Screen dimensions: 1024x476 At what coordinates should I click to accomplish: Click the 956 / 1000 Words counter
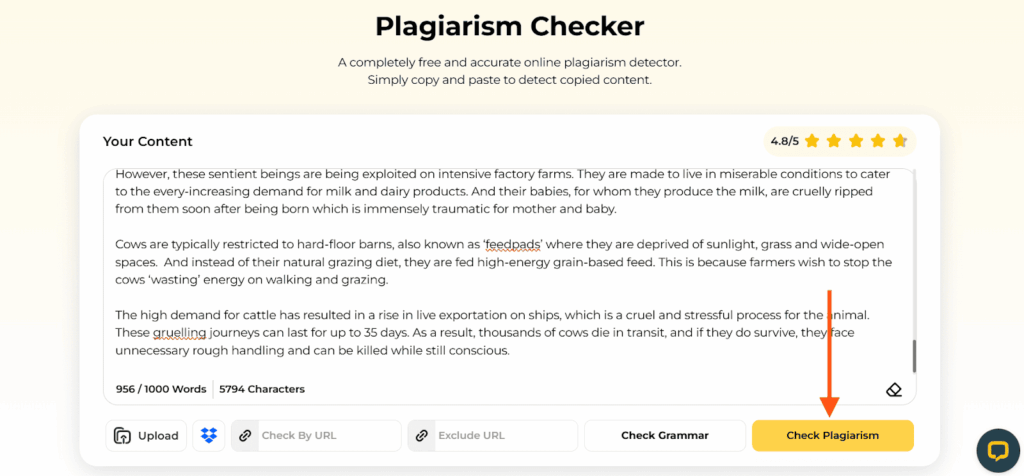tap(161, 389)
